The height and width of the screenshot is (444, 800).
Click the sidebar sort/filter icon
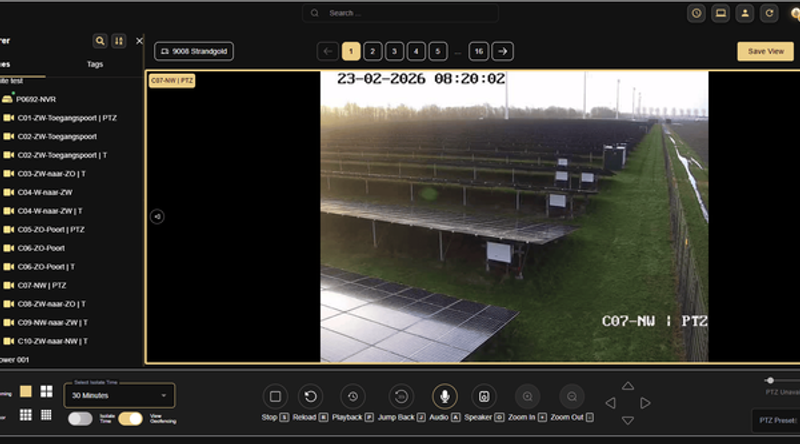pyautogui.click(x=119, y=41)
